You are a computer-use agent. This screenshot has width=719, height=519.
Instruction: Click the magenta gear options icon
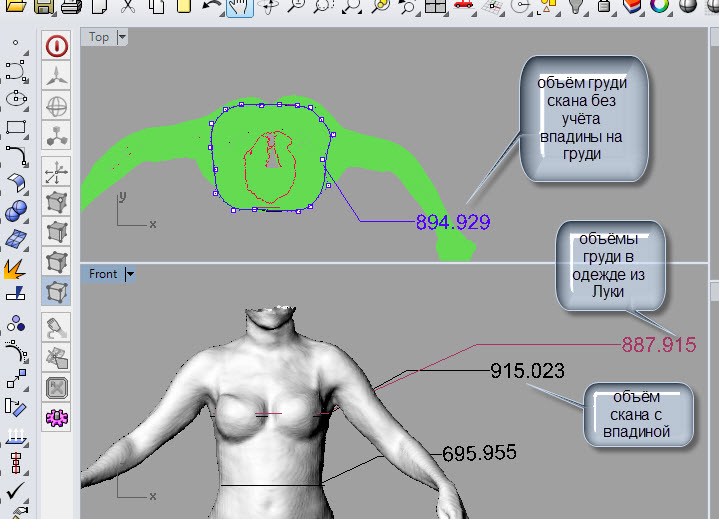tap(57, 415)
